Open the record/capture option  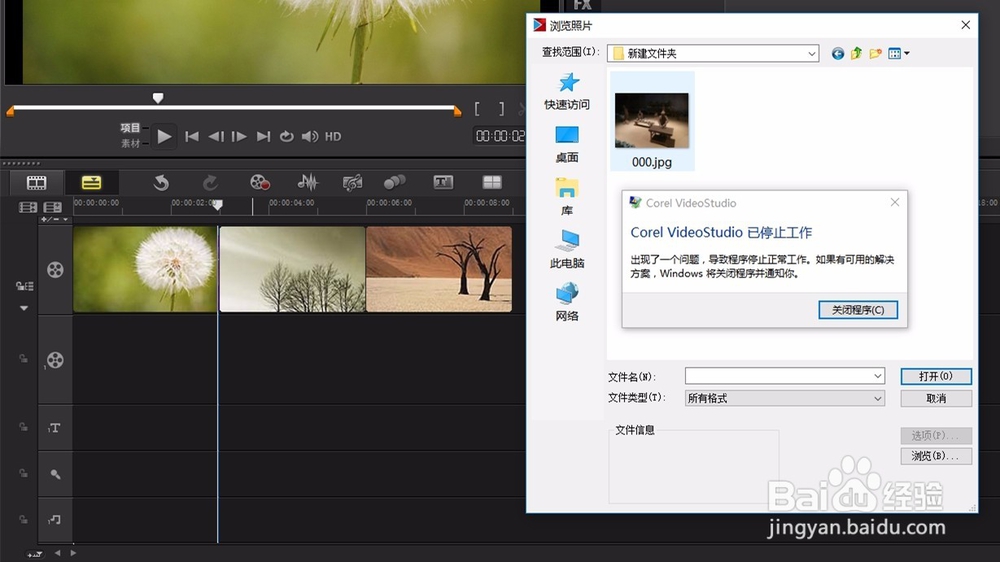(x=260, y=183)
